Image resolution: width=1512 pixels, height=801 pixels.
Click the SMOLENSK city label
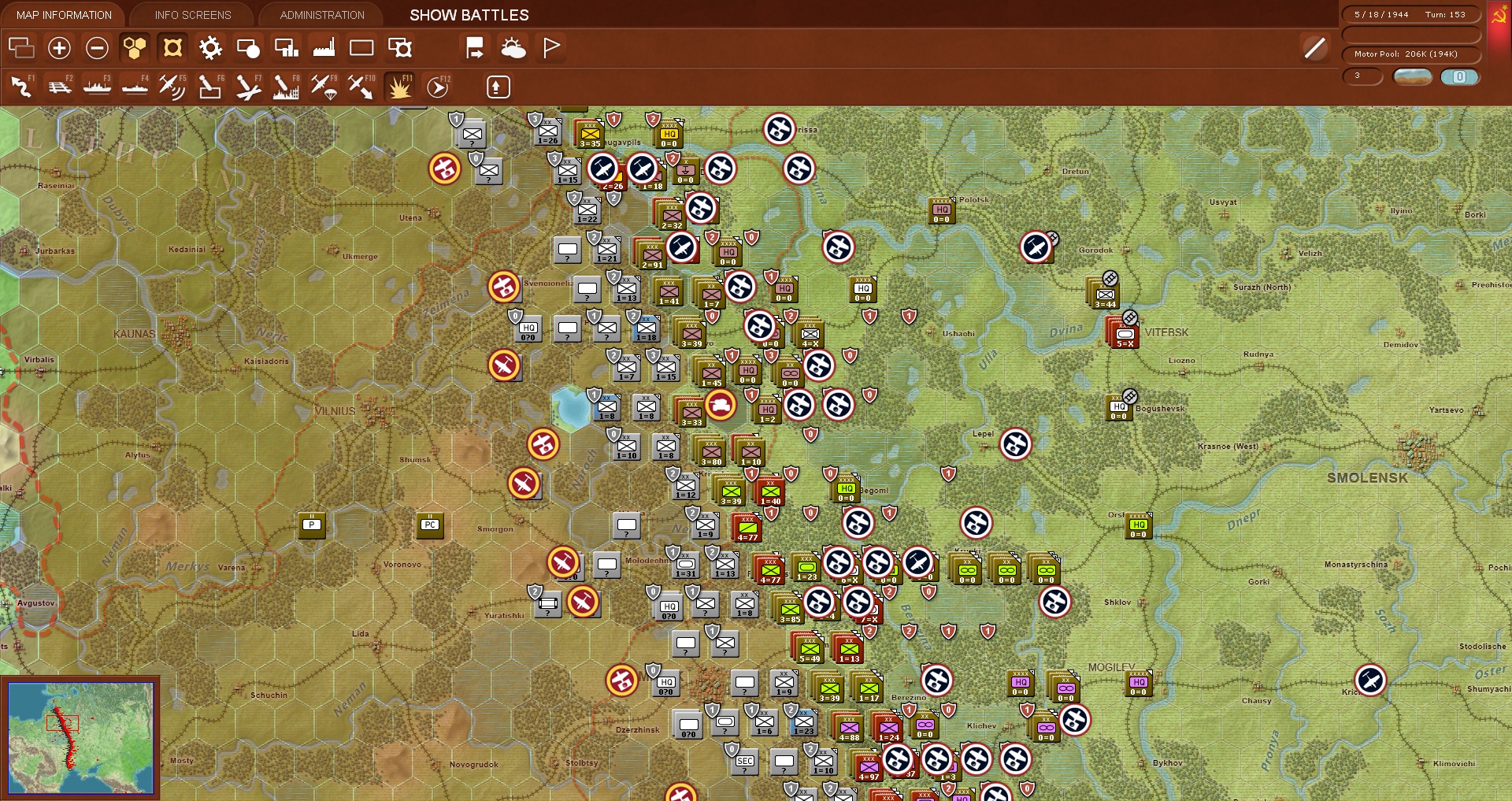click(x=1367, y=478)
